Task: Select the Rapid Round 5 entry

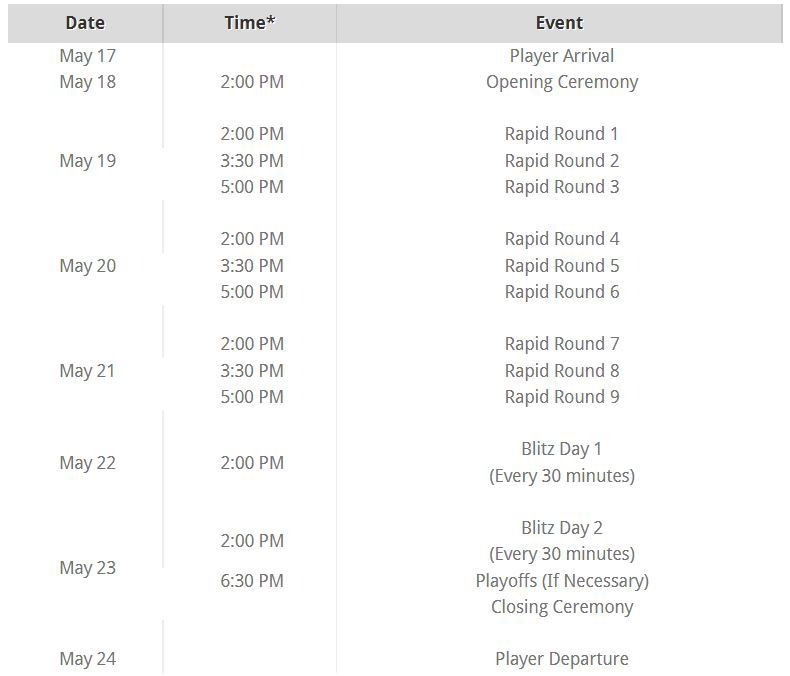Action: click(562, 266)
